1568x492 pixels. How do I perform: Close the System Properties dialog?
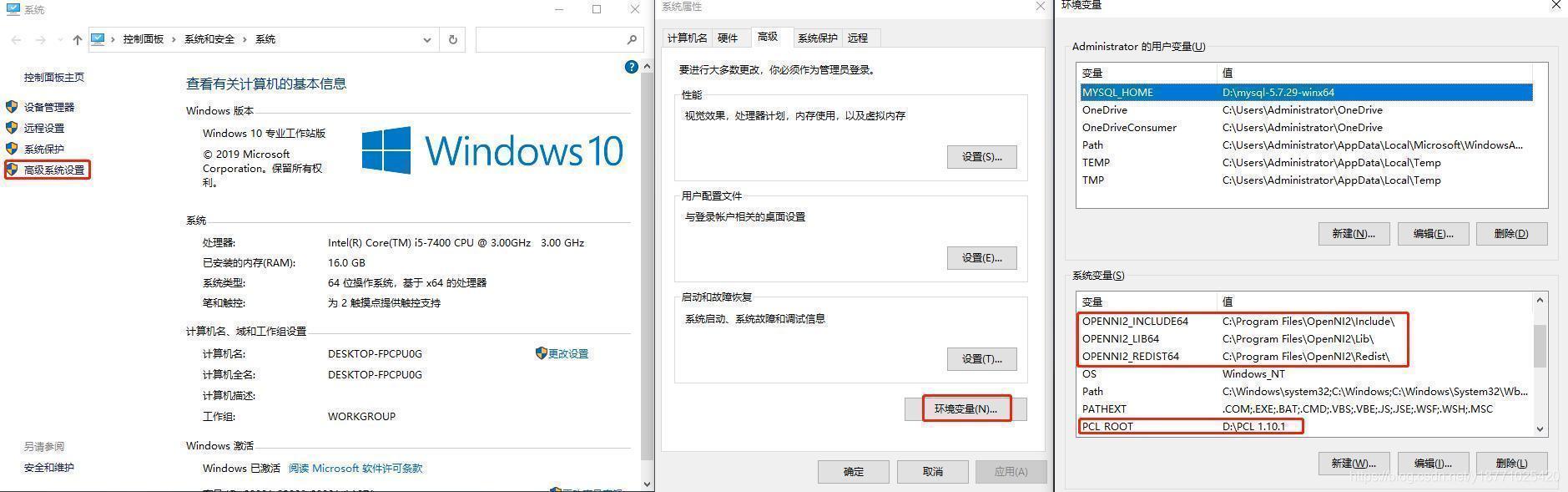(x=1040, y=7)
